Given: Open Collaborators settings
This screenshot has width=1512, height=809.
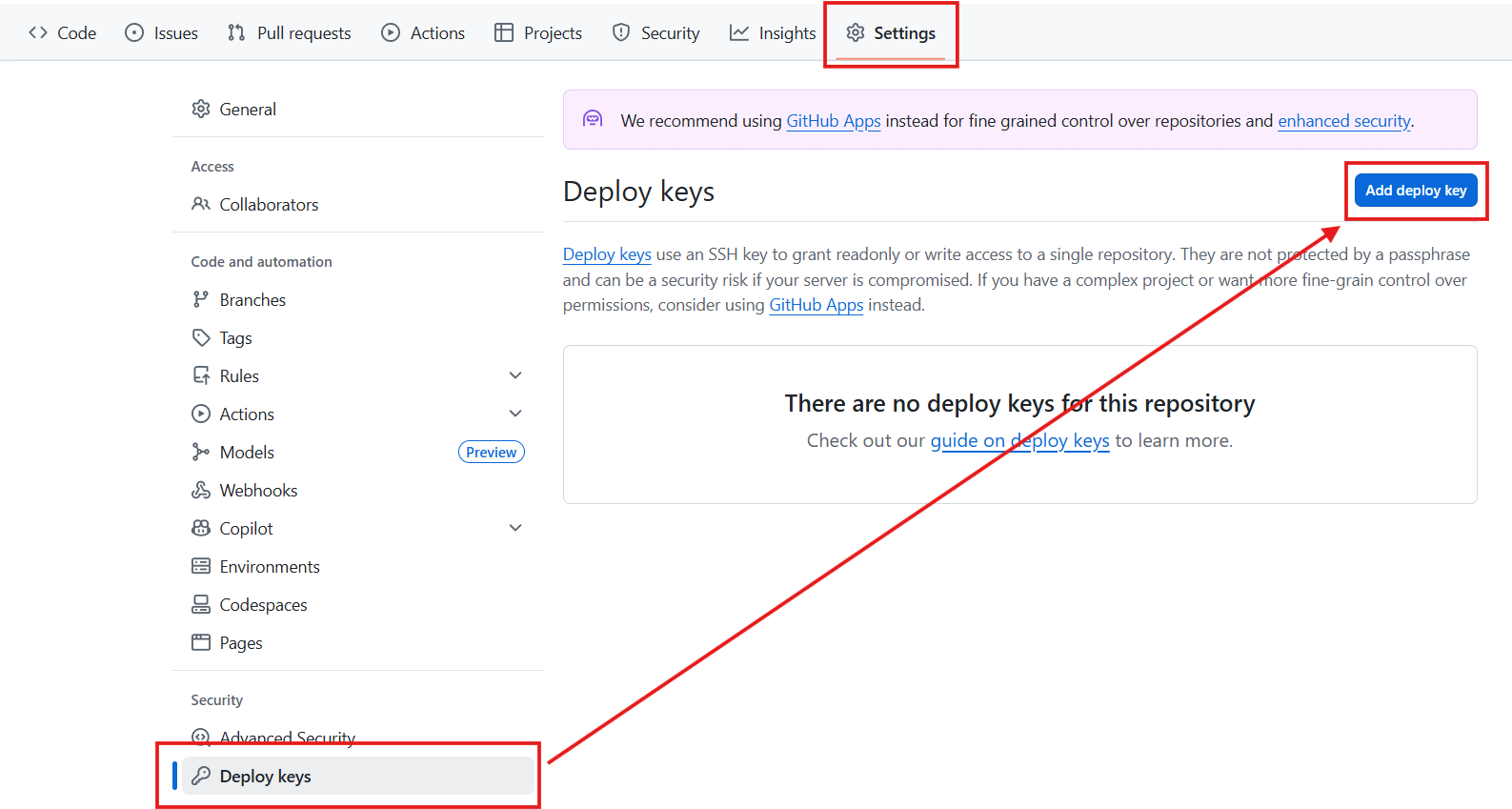Looking at the screenshot, I should click(x=358, y=204).
